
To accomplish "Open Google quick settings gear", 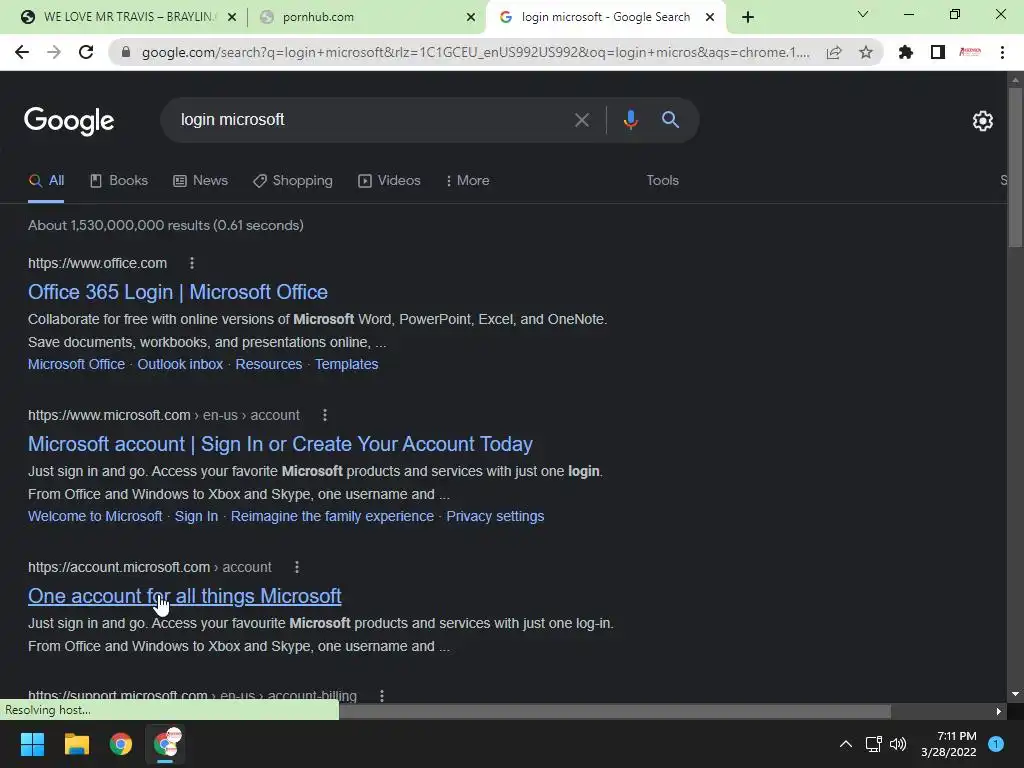I will click(x=983, y=121).
